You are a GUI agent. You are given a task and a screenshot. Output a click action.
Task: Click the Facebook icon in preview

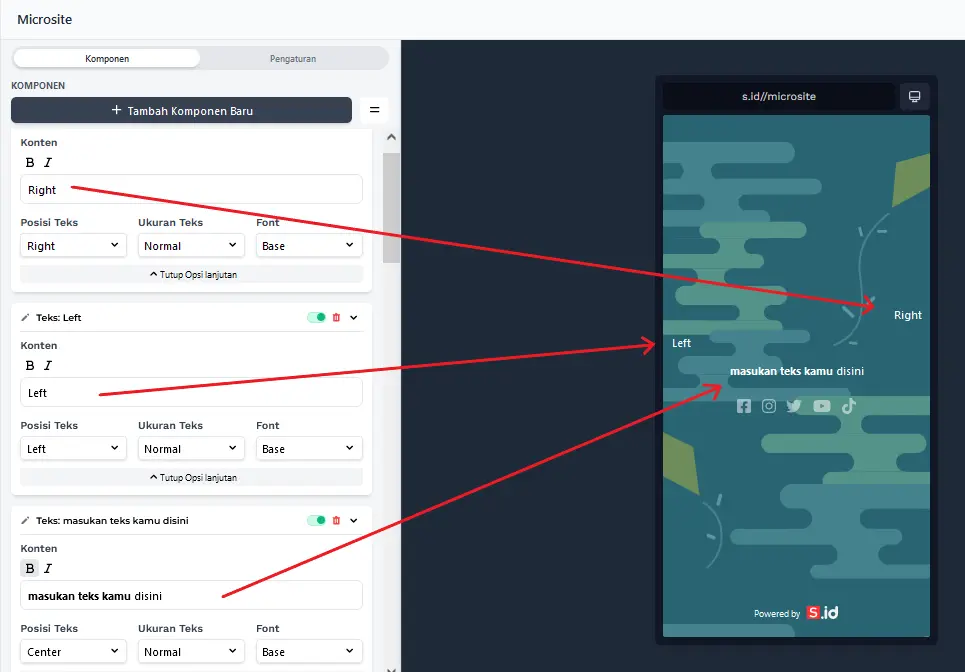(743, 406)
